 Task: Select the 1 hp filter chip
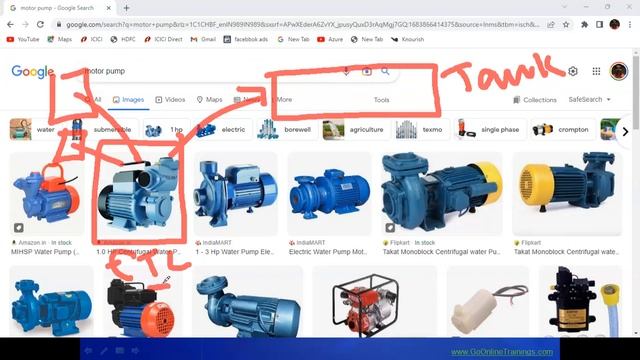166,129
